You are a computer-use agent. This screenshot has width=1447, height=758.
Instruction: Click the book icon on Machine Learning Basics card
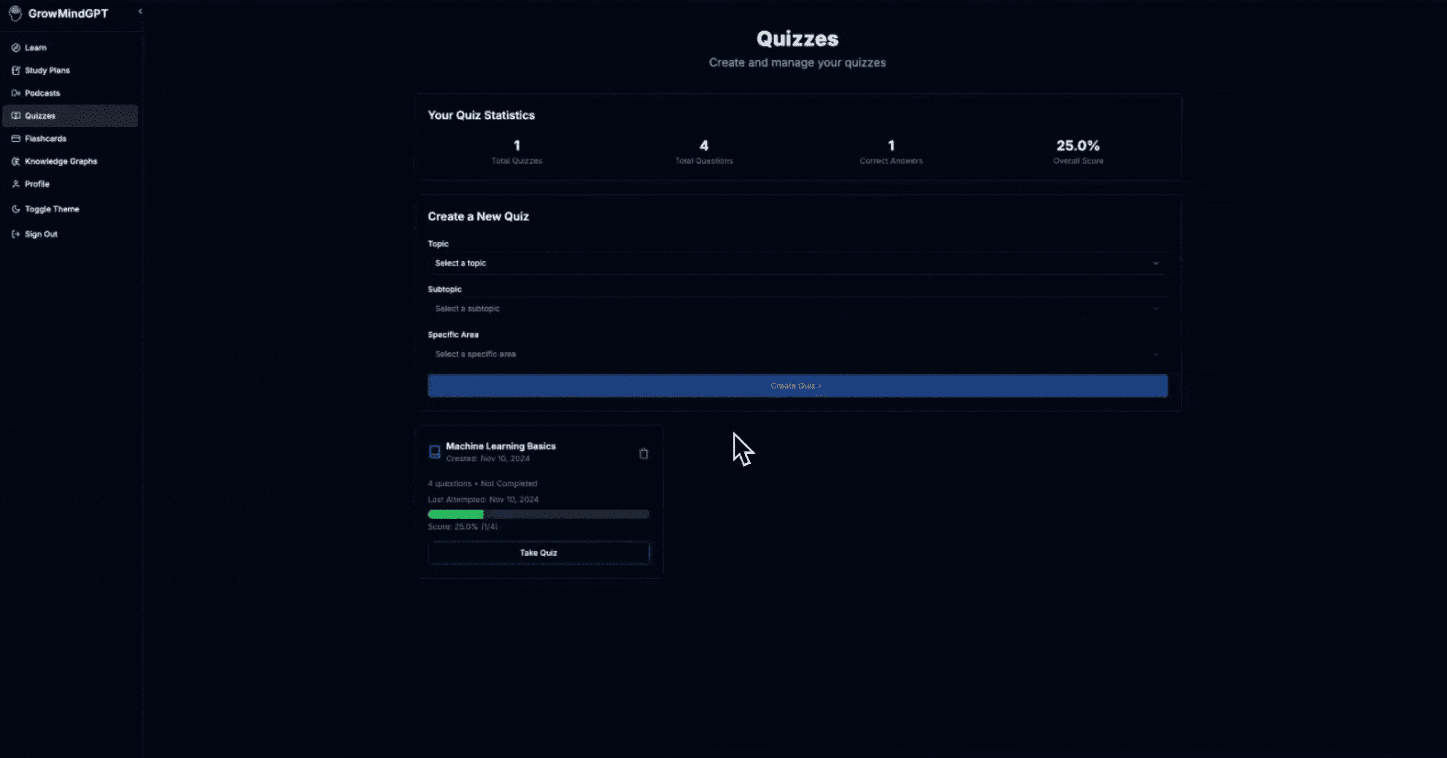coord(434,452)
